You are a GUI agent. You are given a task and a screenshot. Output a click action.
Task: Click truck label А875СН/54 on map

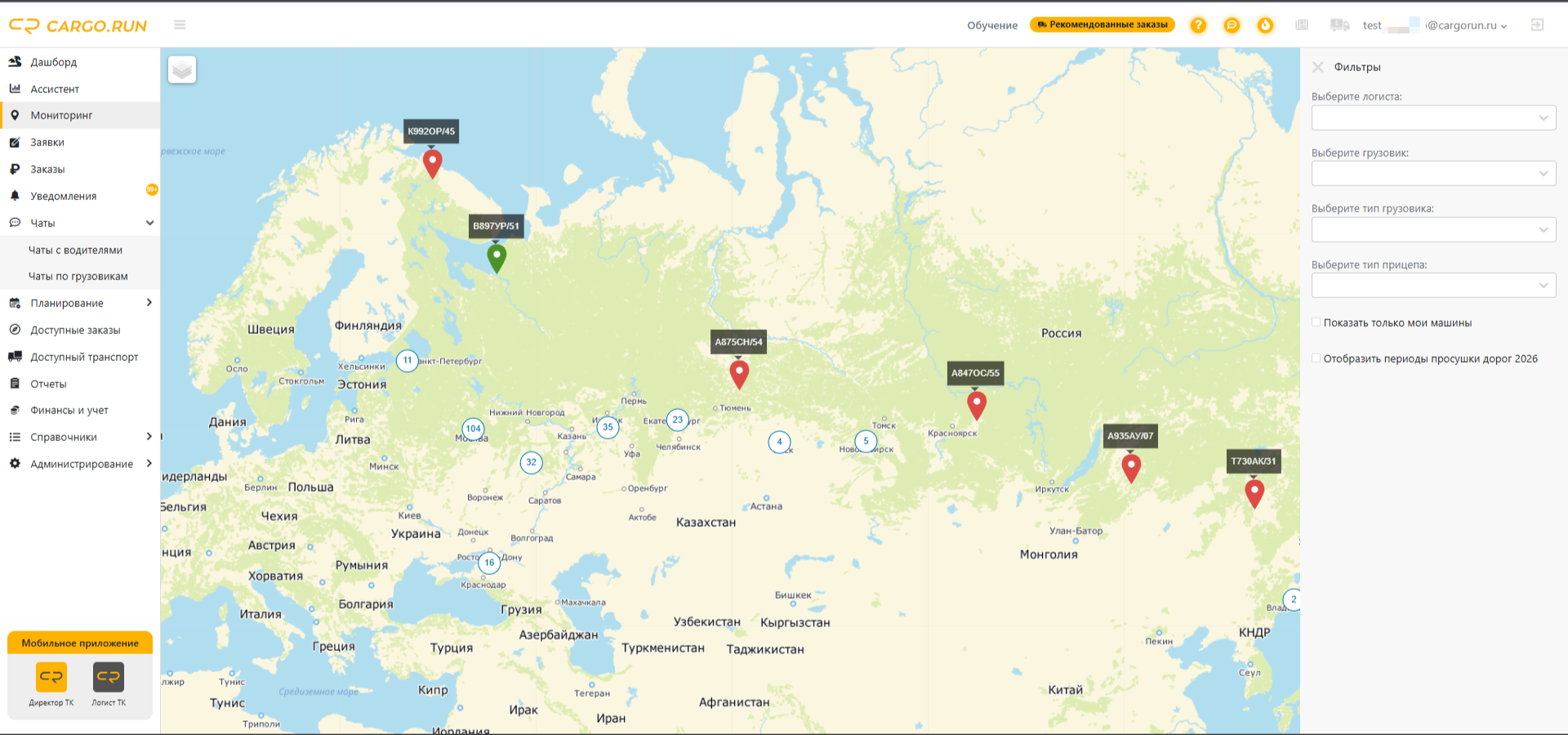(738, 342)
